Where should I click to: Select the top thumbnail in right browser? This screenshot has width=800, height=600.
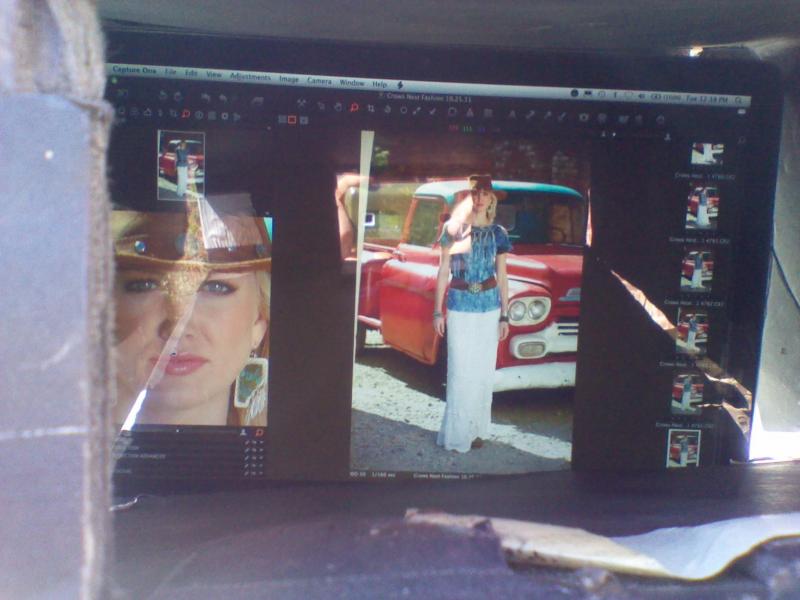[707, 153]
